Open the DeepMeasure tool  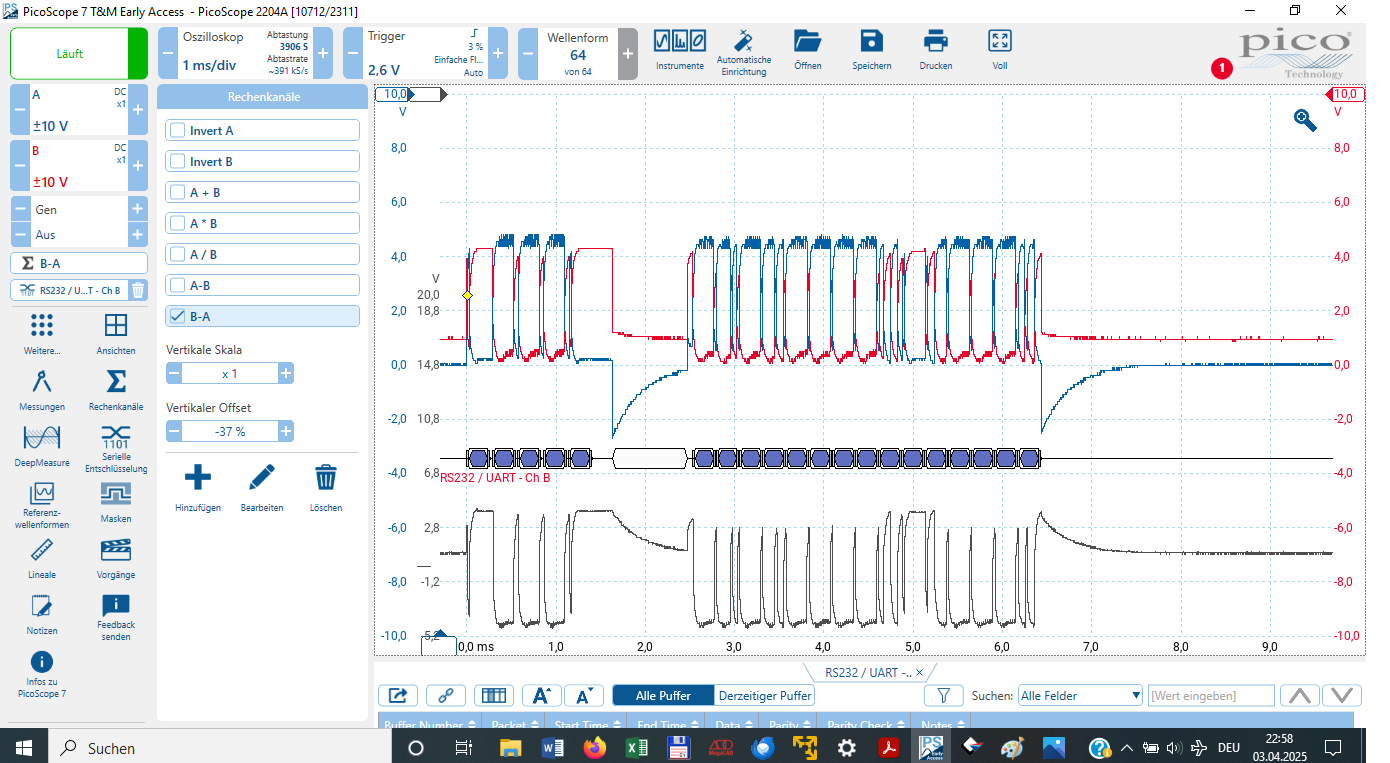pyautogui.click(x=41, y=437)
